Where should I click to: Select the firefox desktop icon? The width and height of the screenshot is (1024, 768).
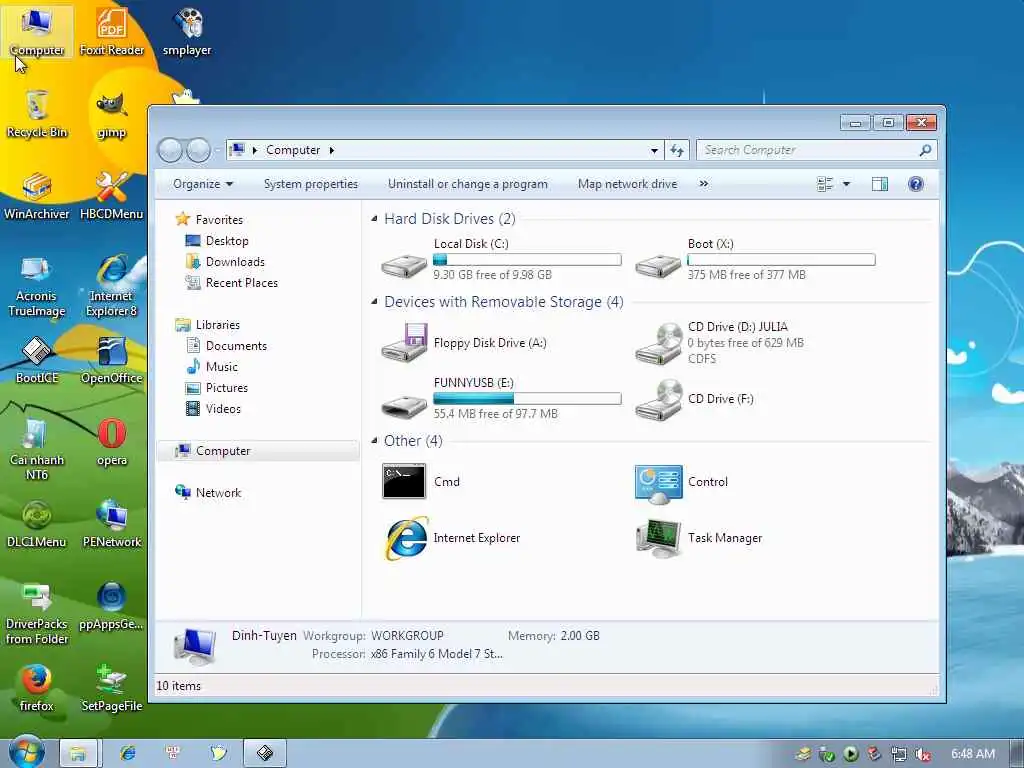(x=37, y=688)
